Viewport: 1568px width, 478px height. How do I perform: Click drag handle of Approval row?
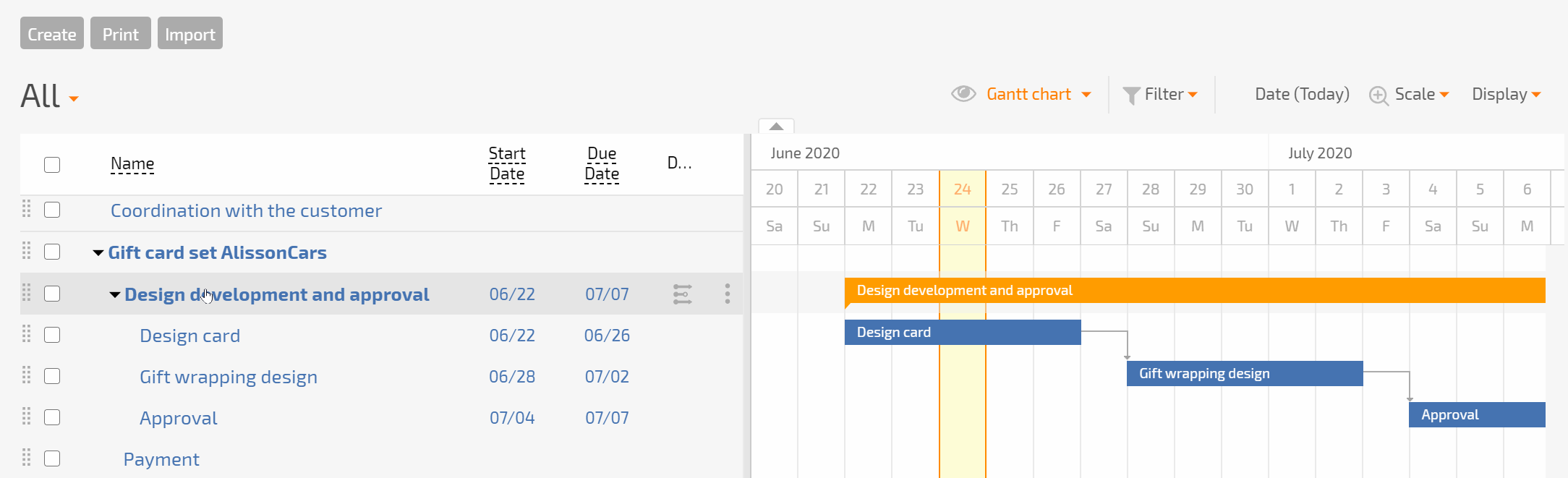(x=27, y=417)
